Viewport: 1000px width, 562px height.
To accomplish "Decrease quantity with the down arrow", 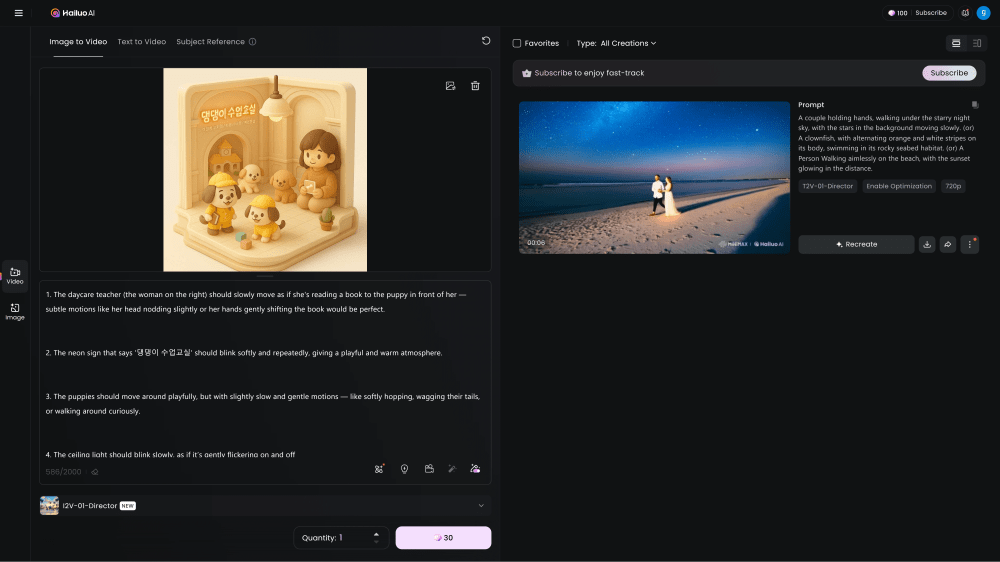I will (376, 542).
